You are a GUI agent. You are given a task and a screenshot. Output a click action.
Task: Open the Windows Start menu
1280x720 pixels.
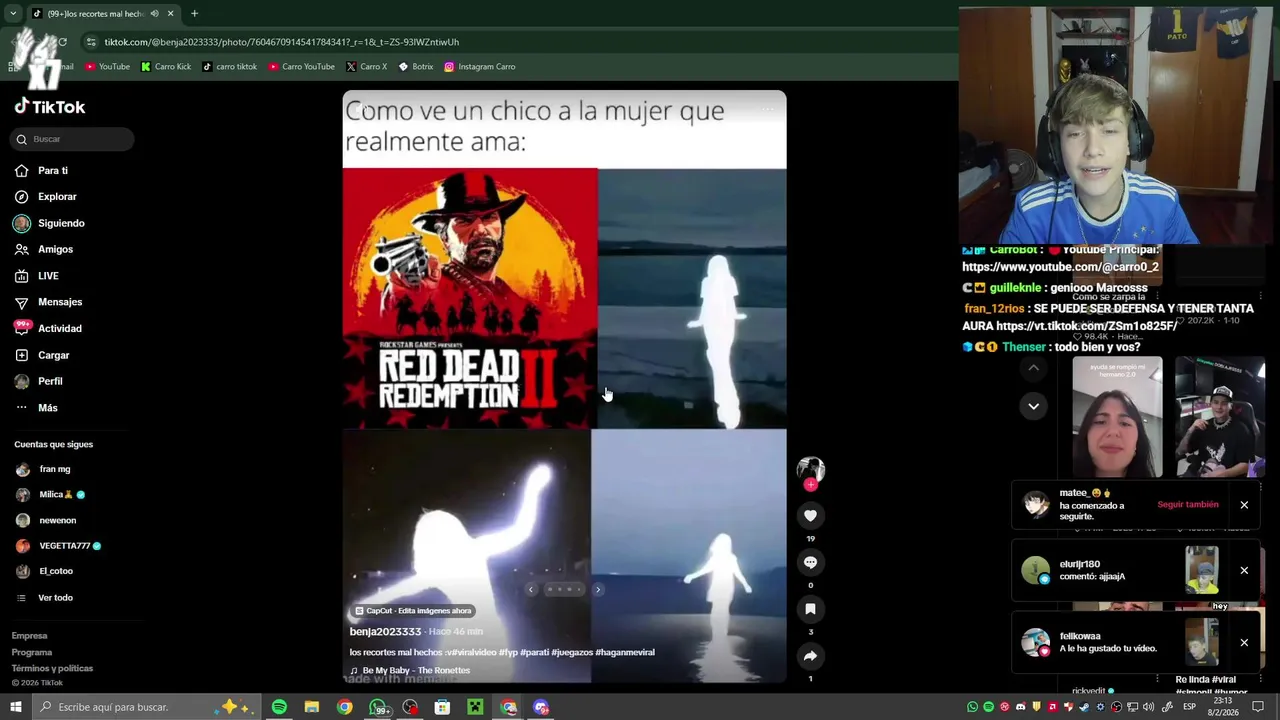tap(15, 707)
